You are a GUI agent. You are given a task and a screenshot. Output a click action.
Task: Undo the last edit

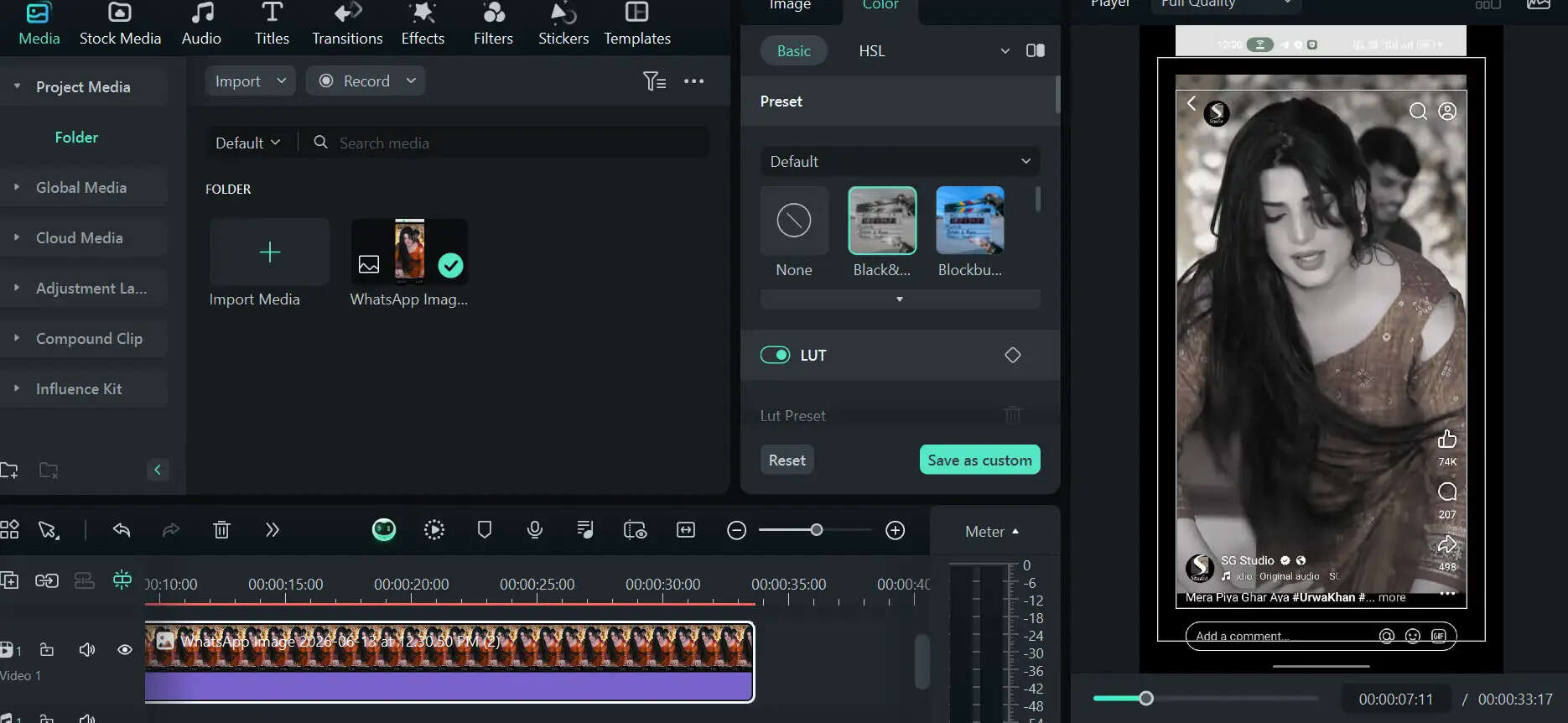click(x=122, y=530)
